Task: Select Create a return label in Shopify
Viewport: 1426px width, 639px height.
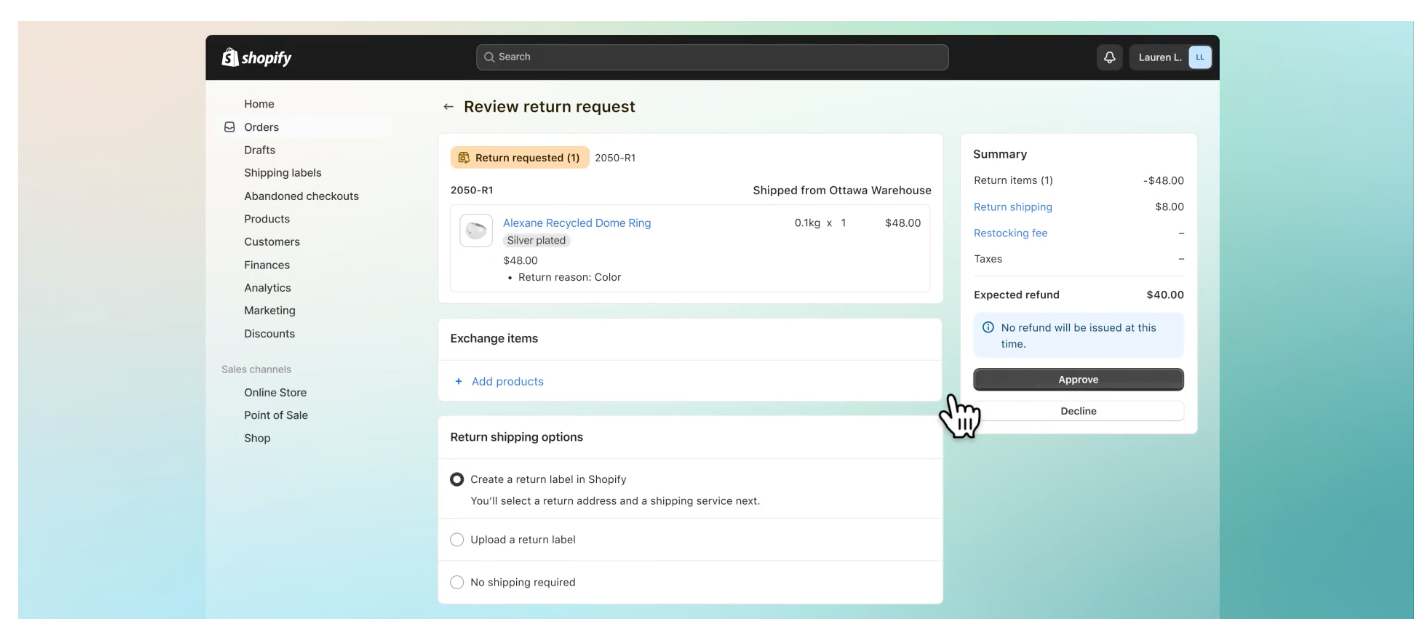Action: (x=457, y=479)
